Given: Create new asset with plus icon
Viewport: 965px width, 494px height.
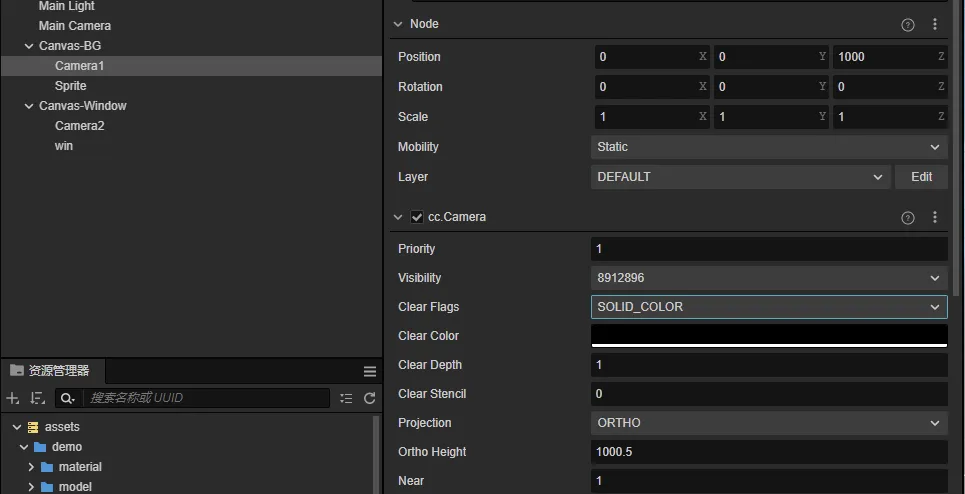Looking at the screenshot, I should click(x=12, y=398).
